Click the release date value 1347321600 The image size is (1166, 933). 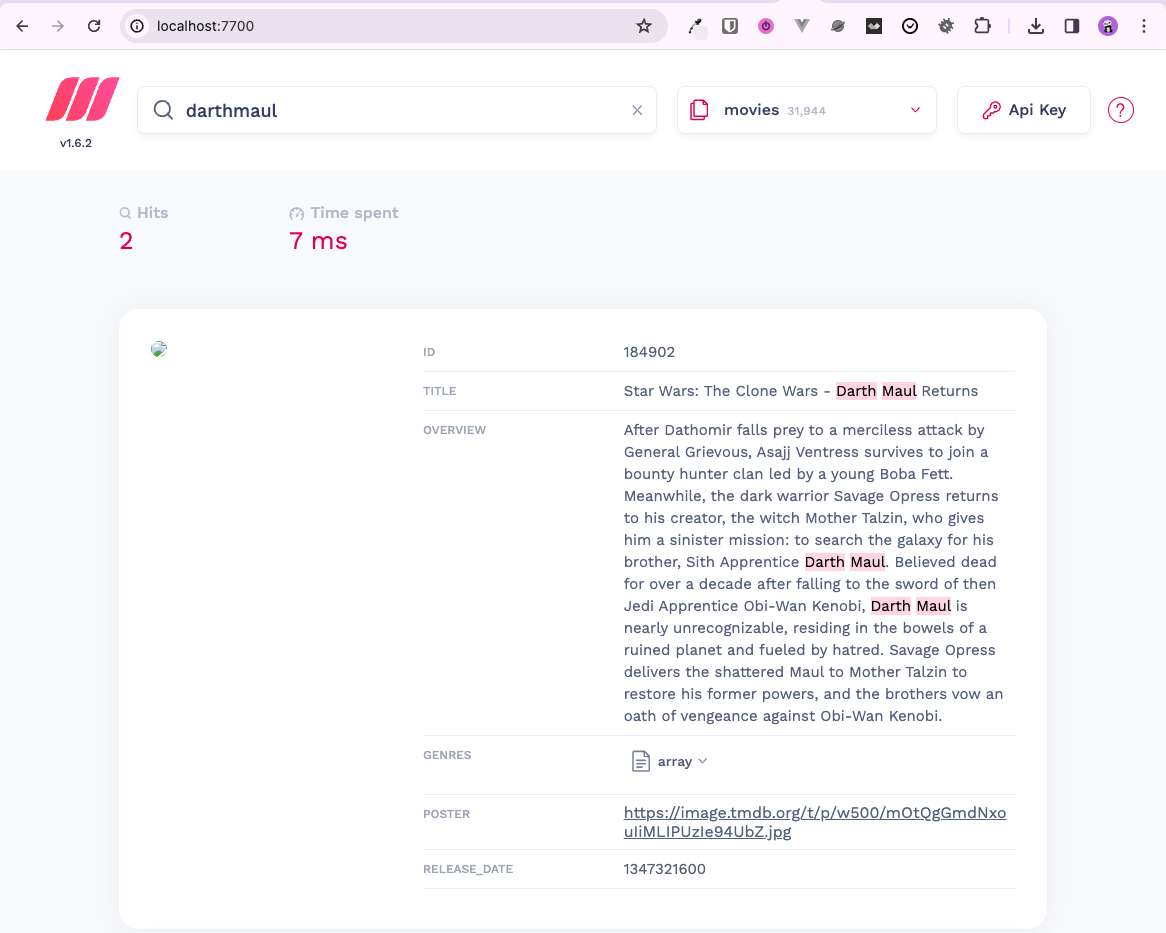664,868
